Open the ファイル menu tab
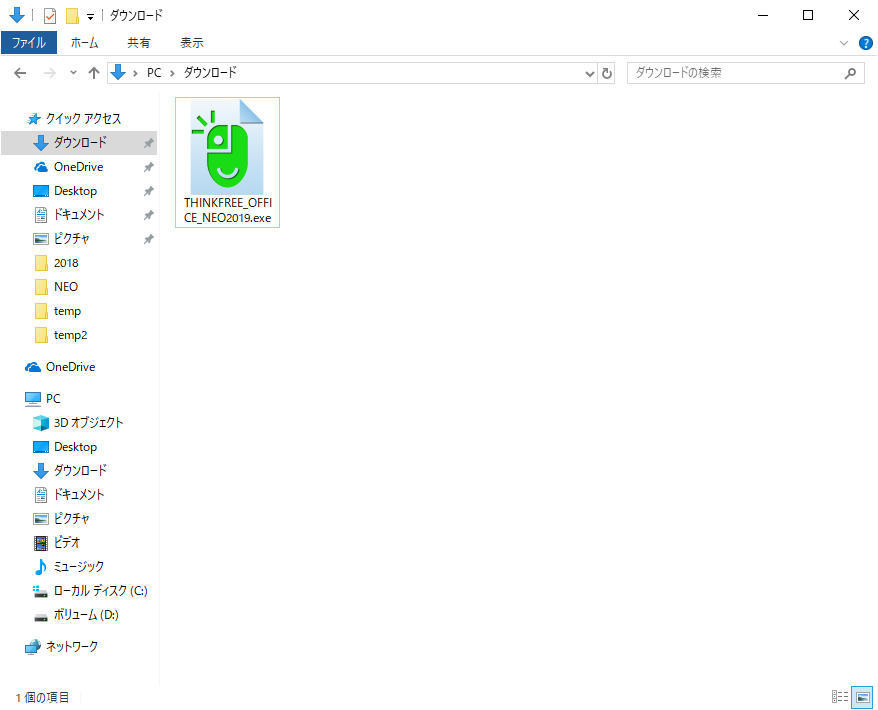This screenshot has width=878, height=710. point(29,43)
